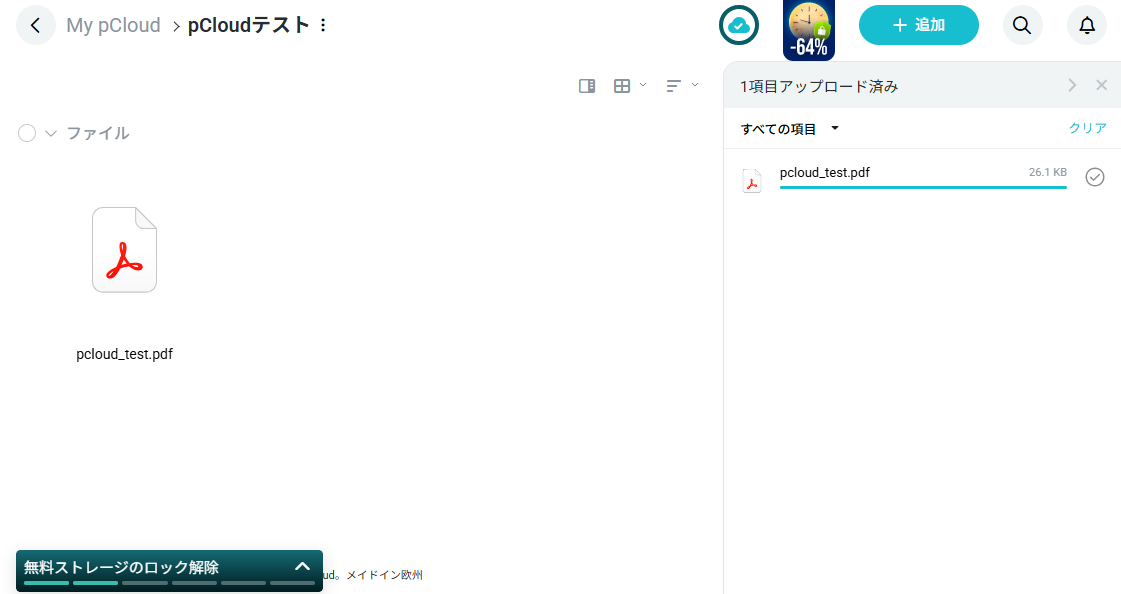Viewport: 1121px width, 594px height.
Task: Expand the 無料ストレージのロック解除 banner
Action: (x=302, y=566)
